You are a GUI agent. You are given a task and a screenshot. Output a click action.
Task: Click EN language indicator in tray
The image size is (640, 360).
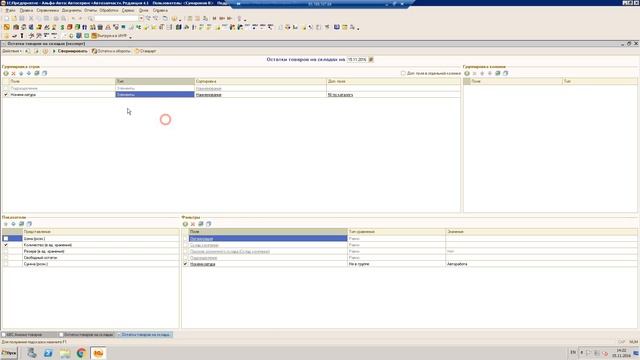coord(573,352)
